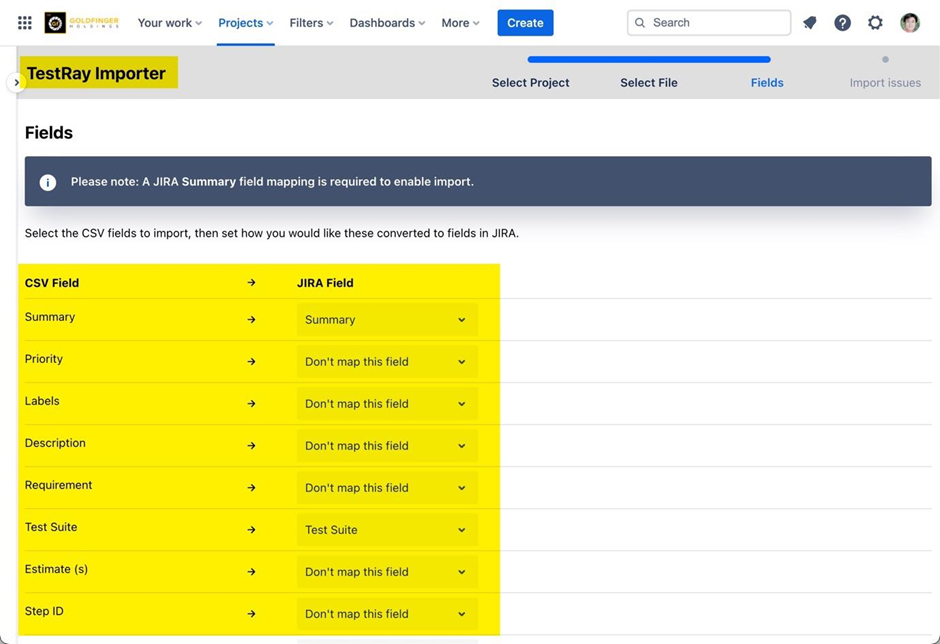This screenshot has width=940, height=644.
Task: Click the Create button
Action: point(525,23)
